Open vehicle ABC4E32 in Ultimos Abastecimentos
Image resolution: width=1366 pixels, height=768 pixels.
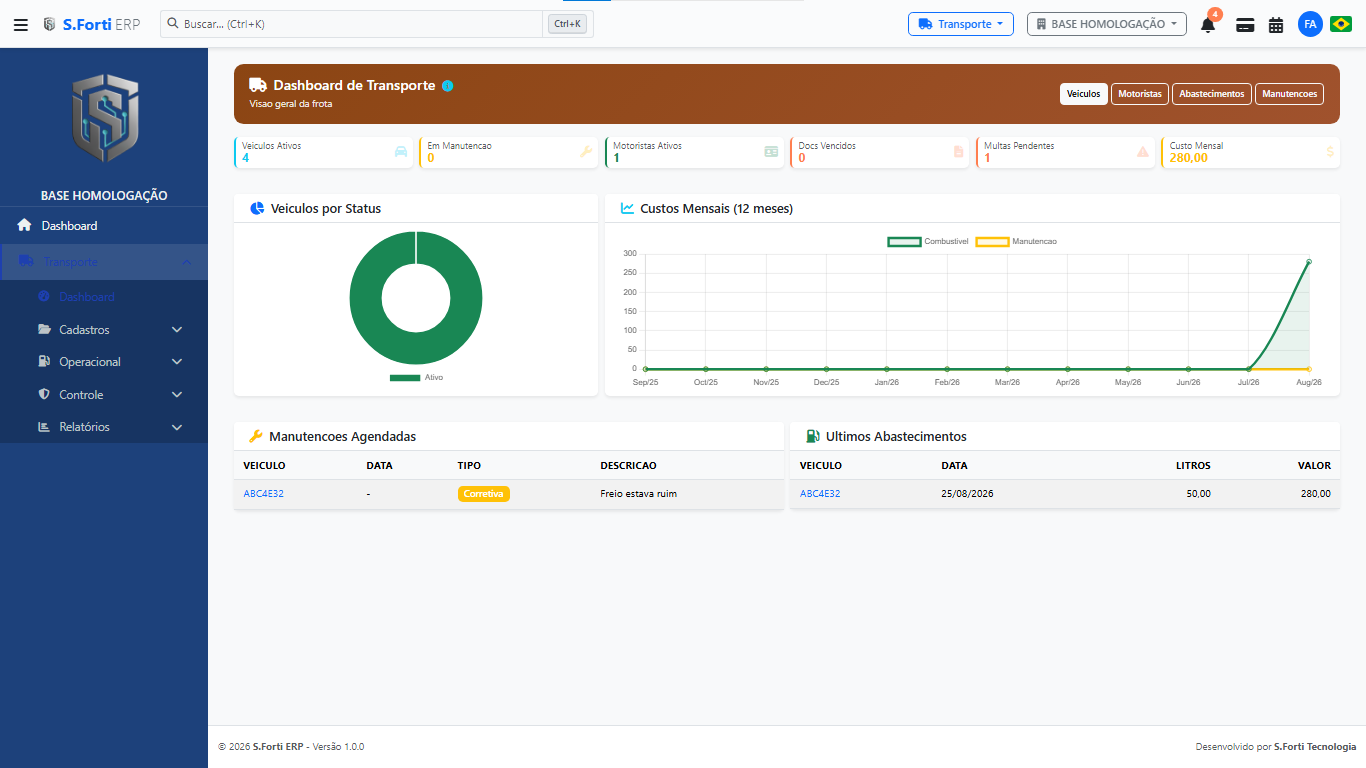pyautogui.click(x=820, y=494)
